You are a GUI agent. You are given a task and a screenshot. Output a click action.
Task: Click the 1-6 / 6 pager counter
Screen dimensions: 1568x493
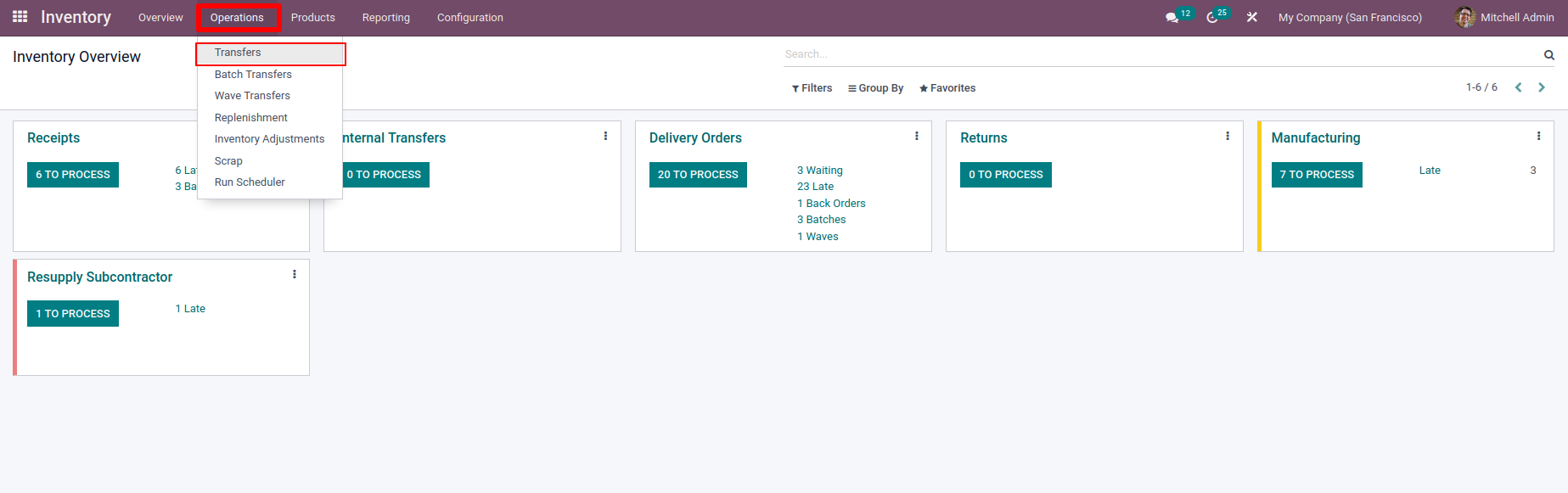coord(1481,87)
